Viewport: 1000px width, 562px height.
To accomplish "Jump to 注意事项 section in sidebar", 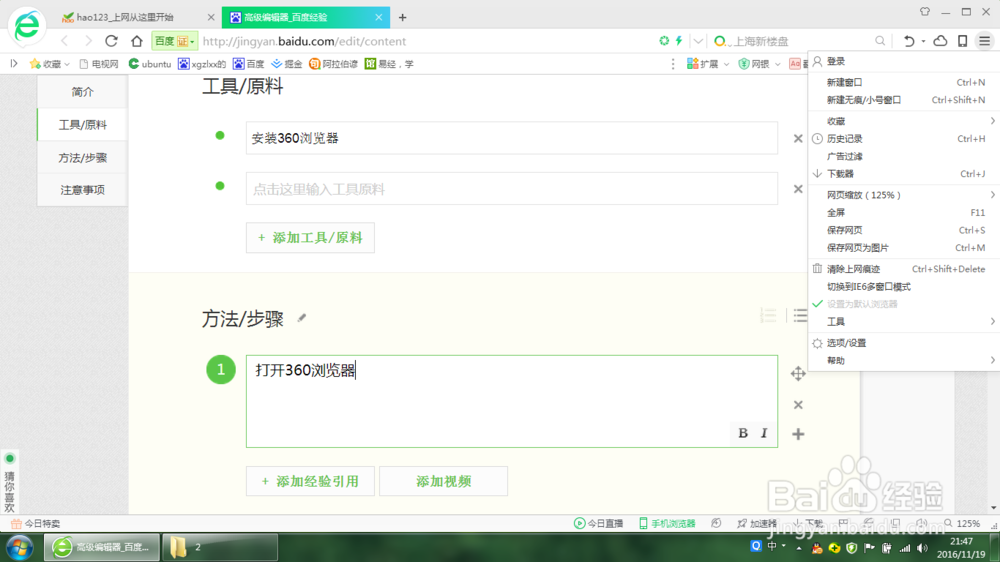I will (x=82, y=190).
